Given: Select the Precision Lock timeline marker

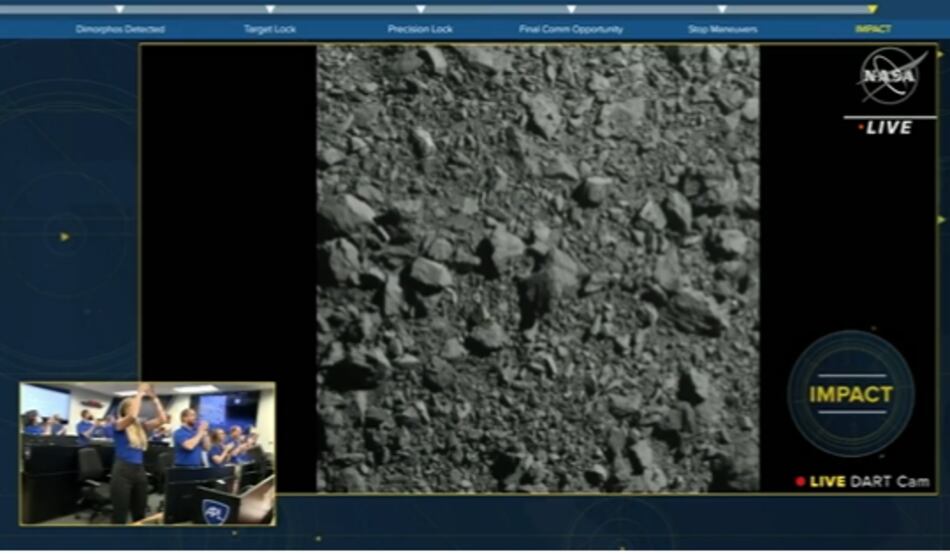Looking at the screenshot, I should click(x=420, y=9).
